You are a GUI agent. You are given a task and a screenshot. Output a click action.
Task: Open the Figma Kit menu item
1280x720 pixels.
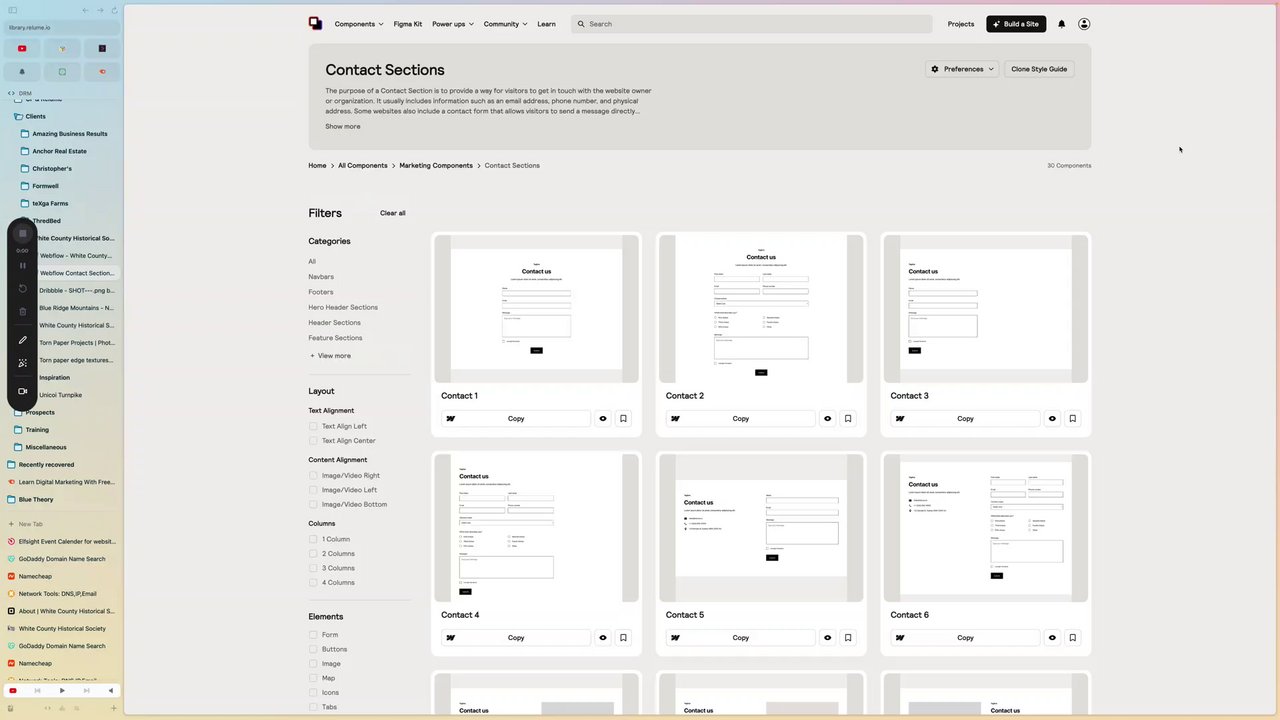click(x=408, y=24)
